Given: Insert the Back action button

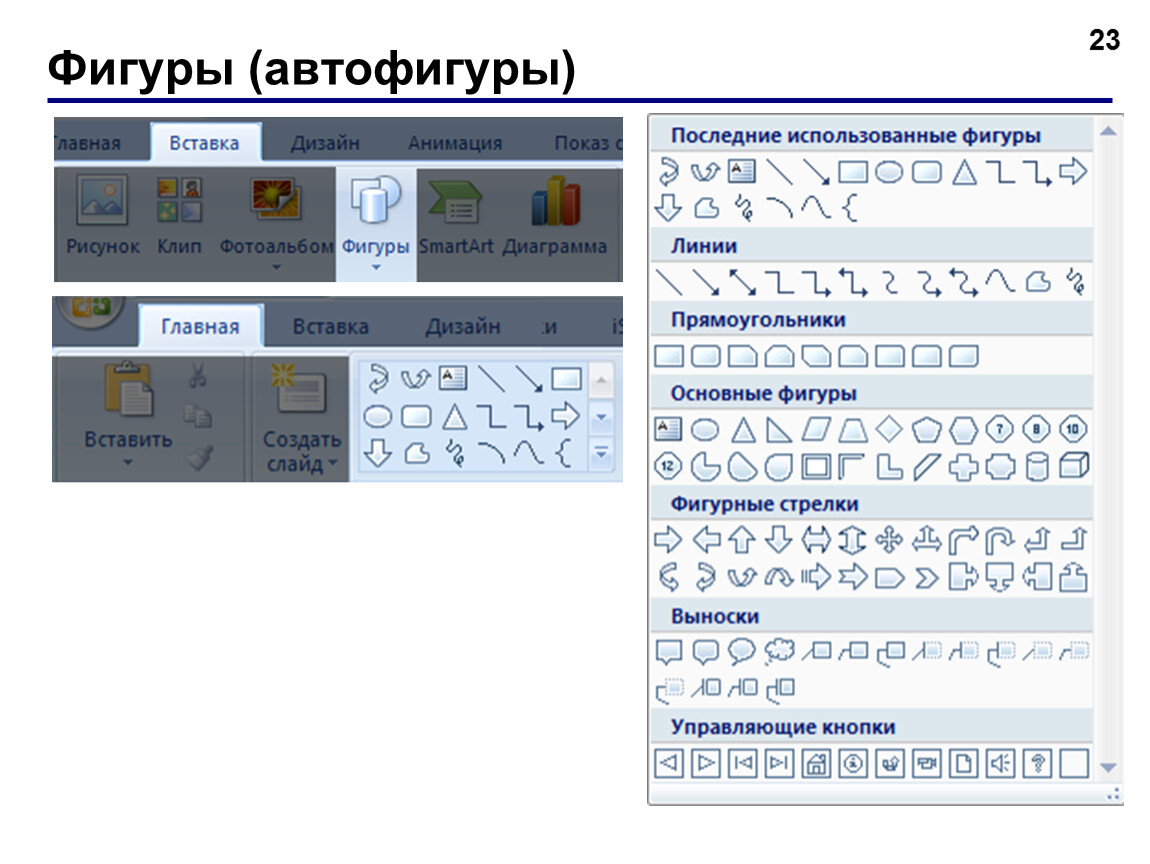Looking at the screenshot, I should 668,764.
